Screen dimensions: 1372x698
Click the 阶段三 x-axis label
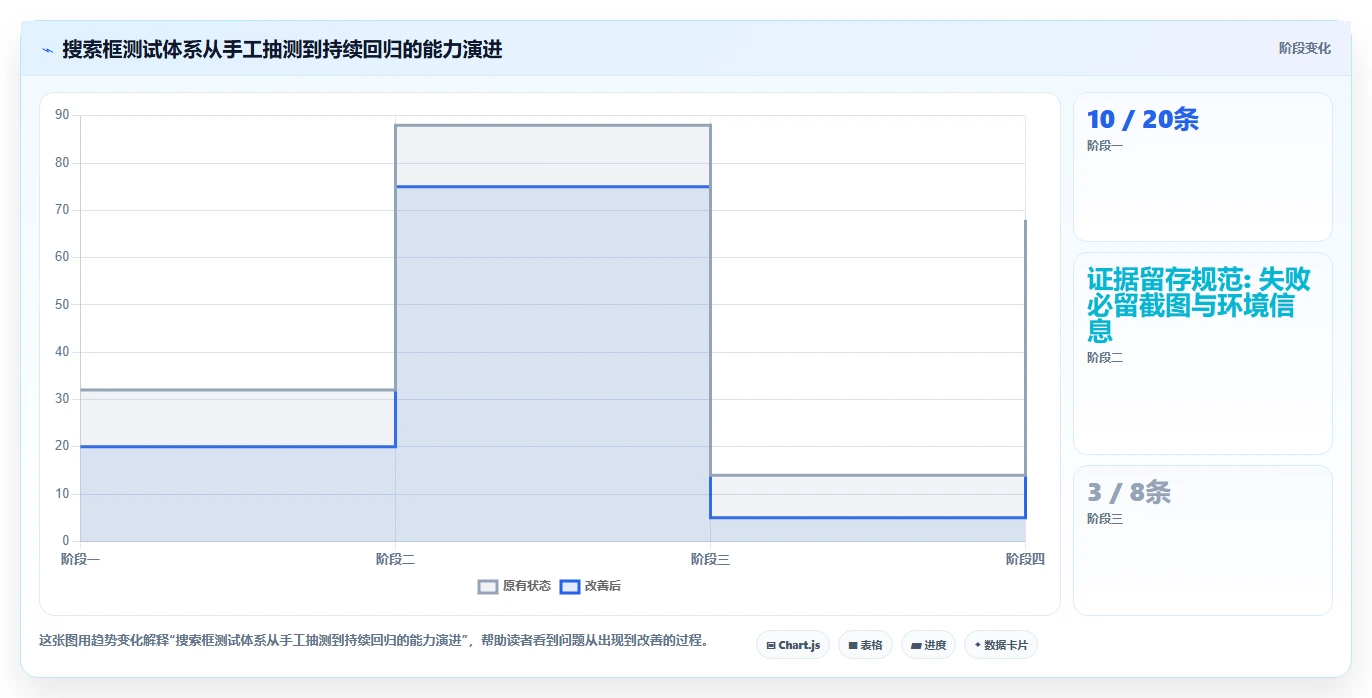(710, 559)
